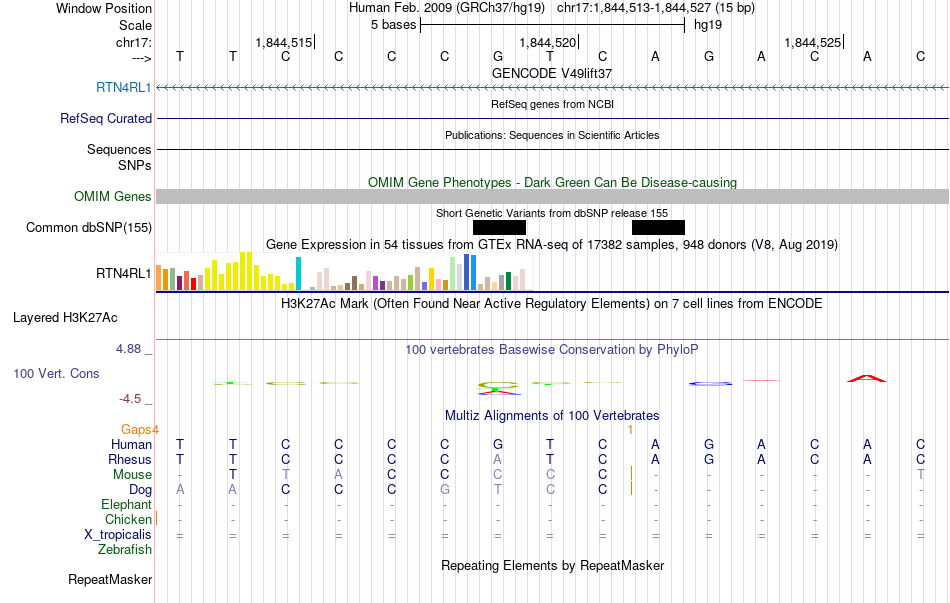
Task: Open the Layered H3K27Ac track label
Action: click(x=65, y=318)
